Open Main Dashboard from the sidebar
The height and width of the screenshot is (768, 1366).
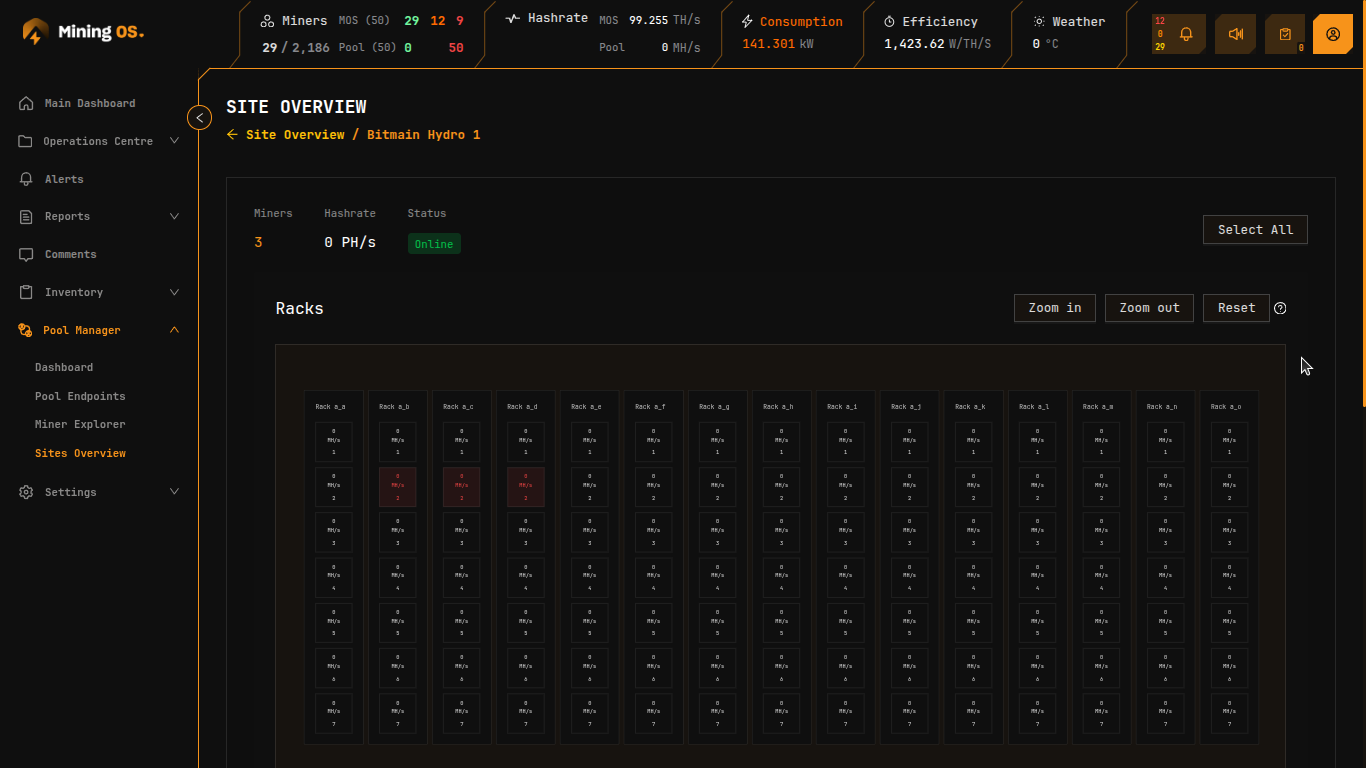89,103
